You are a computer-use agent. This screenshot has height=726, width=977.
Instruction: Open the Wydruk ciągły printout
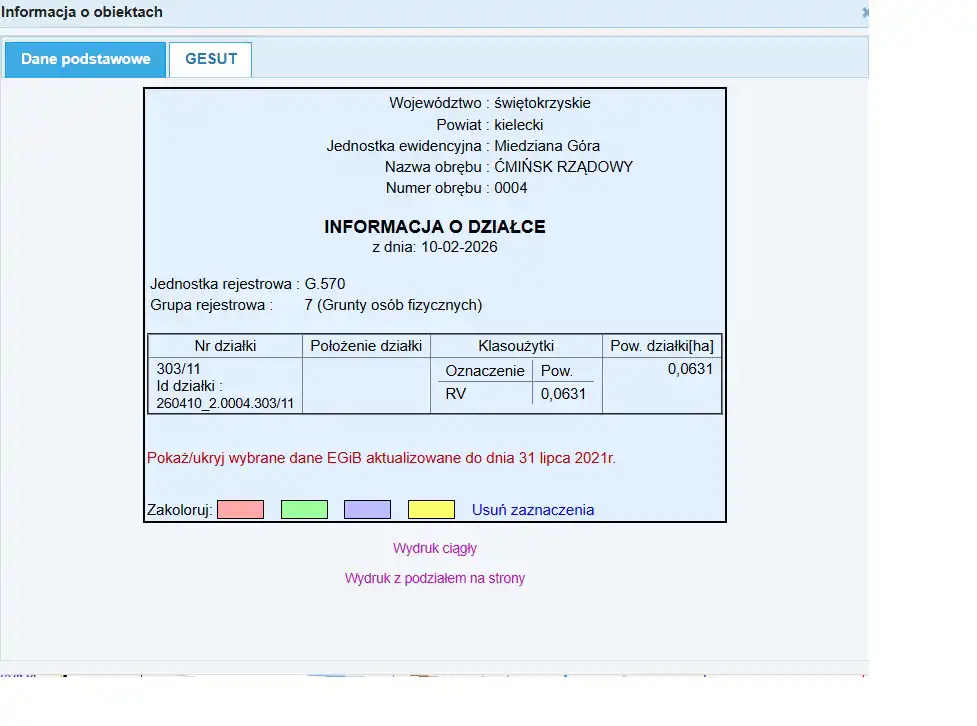coord(435,548)
